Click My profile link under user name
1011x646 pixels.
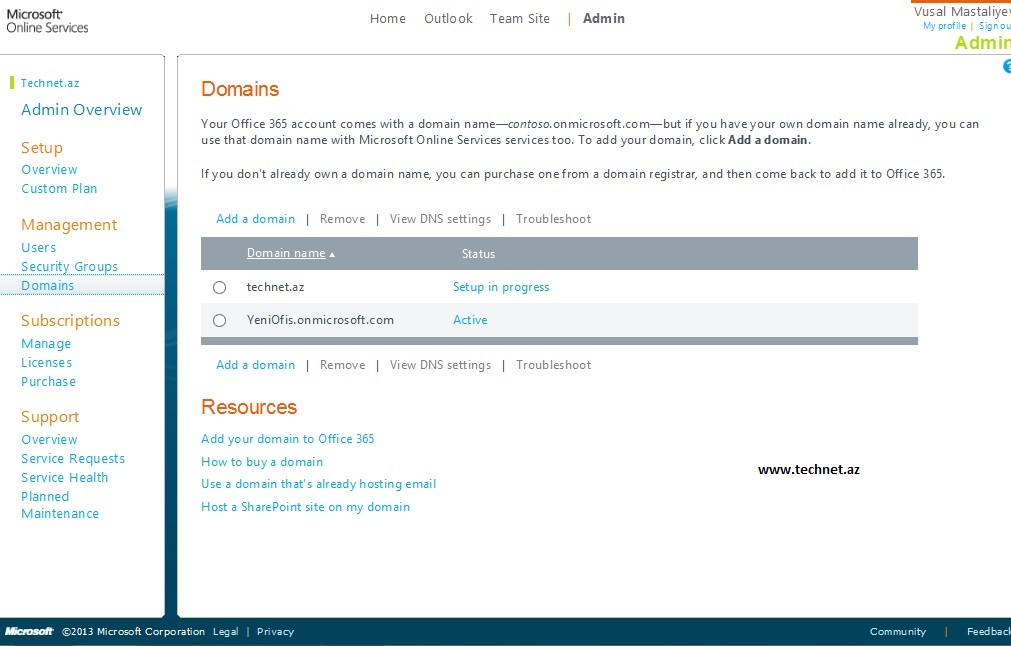[x=944, y=26]
